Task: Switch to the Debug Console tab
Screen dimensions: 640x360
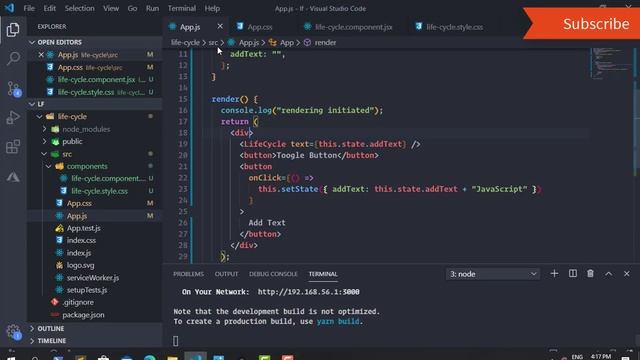Action: tap(273, 274)
